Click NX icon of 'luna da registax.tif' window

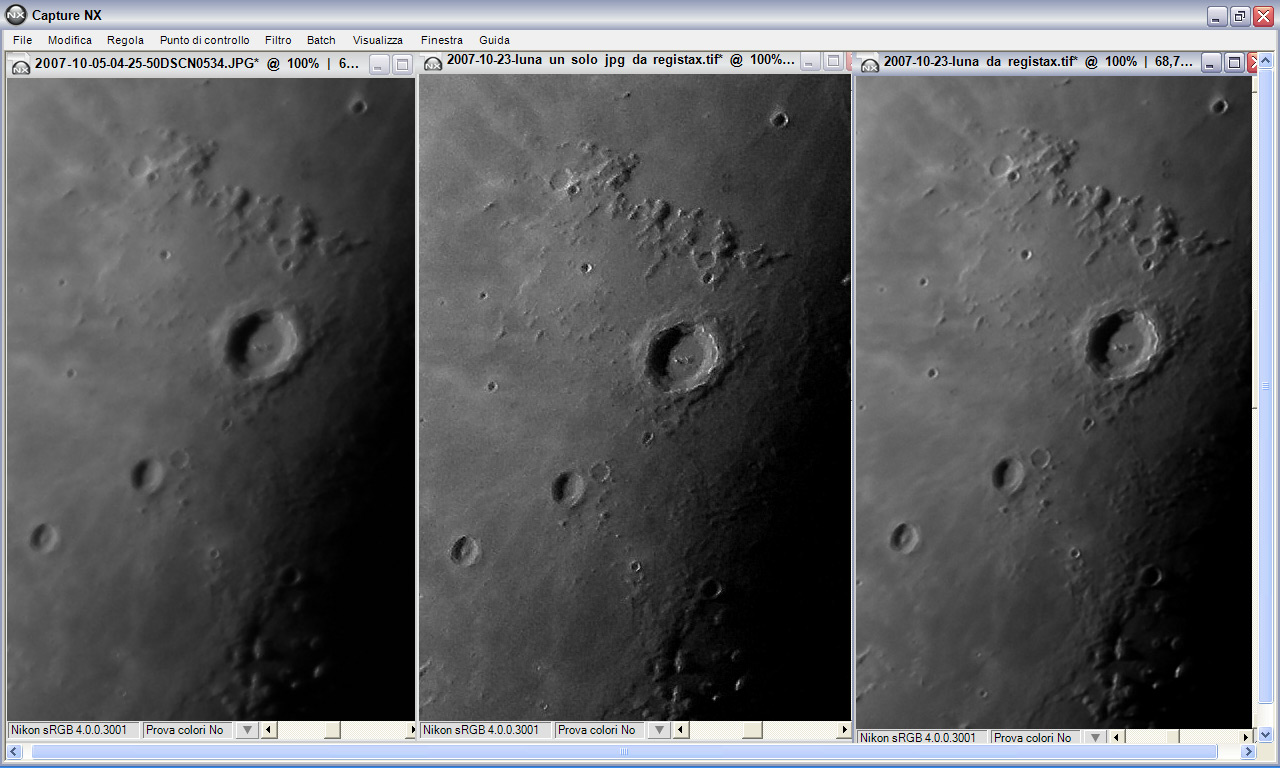tap(870, 64)
